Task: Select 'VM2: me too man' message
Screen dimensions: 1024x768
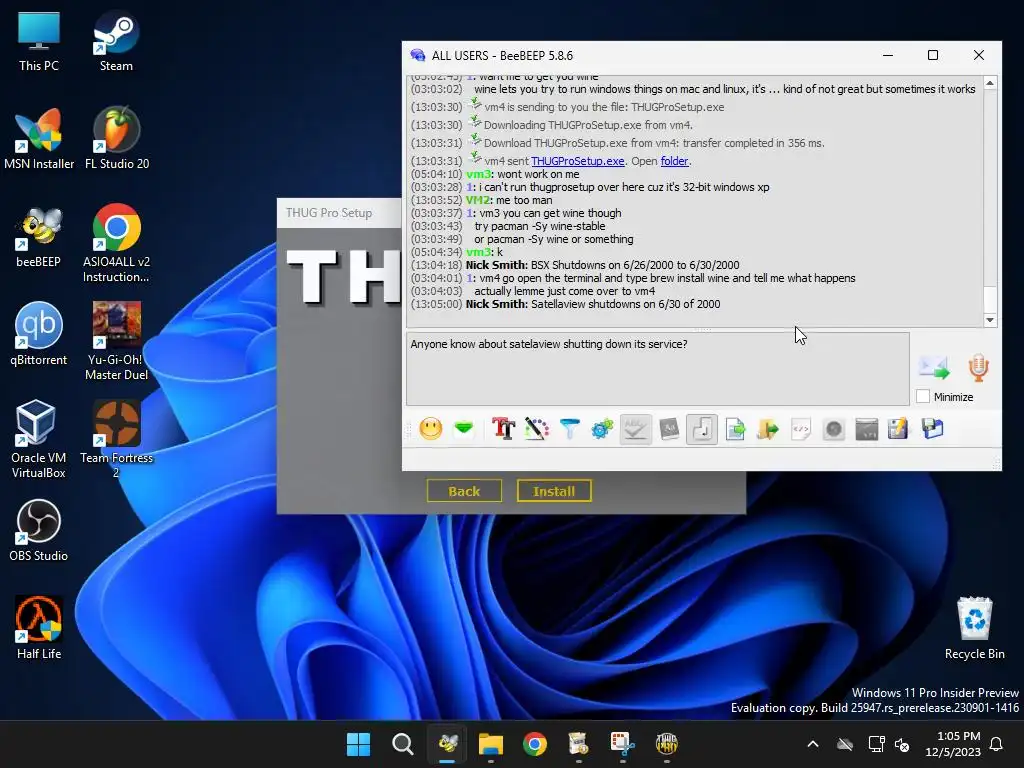Action: point(509,200)
